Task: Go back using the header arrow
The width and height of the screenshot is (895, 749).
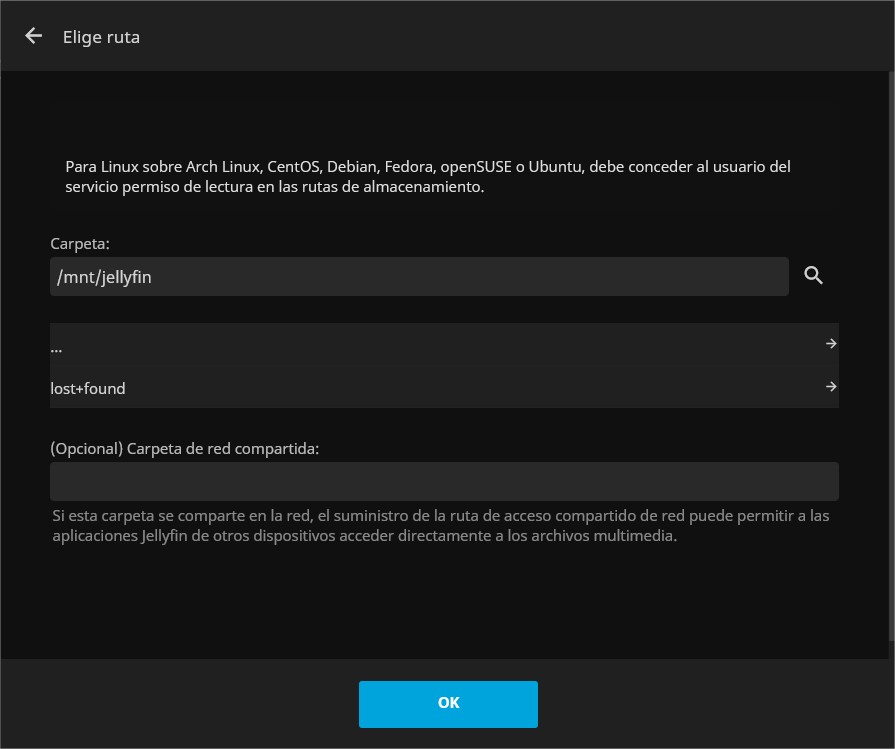Action: pyautogui.click(x=34, y=36)
